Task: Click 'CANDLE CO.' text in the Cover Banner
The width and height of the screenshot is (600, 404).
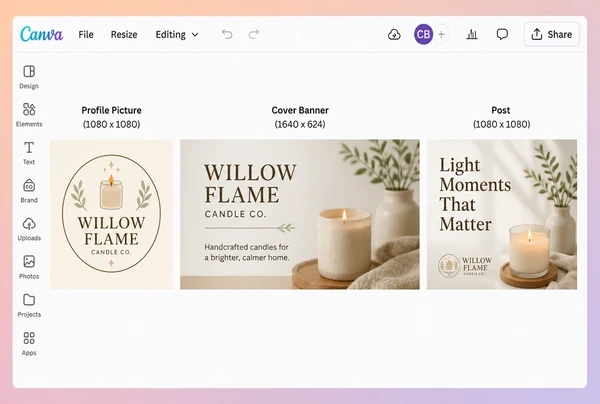Action: (x=235, y=214)
